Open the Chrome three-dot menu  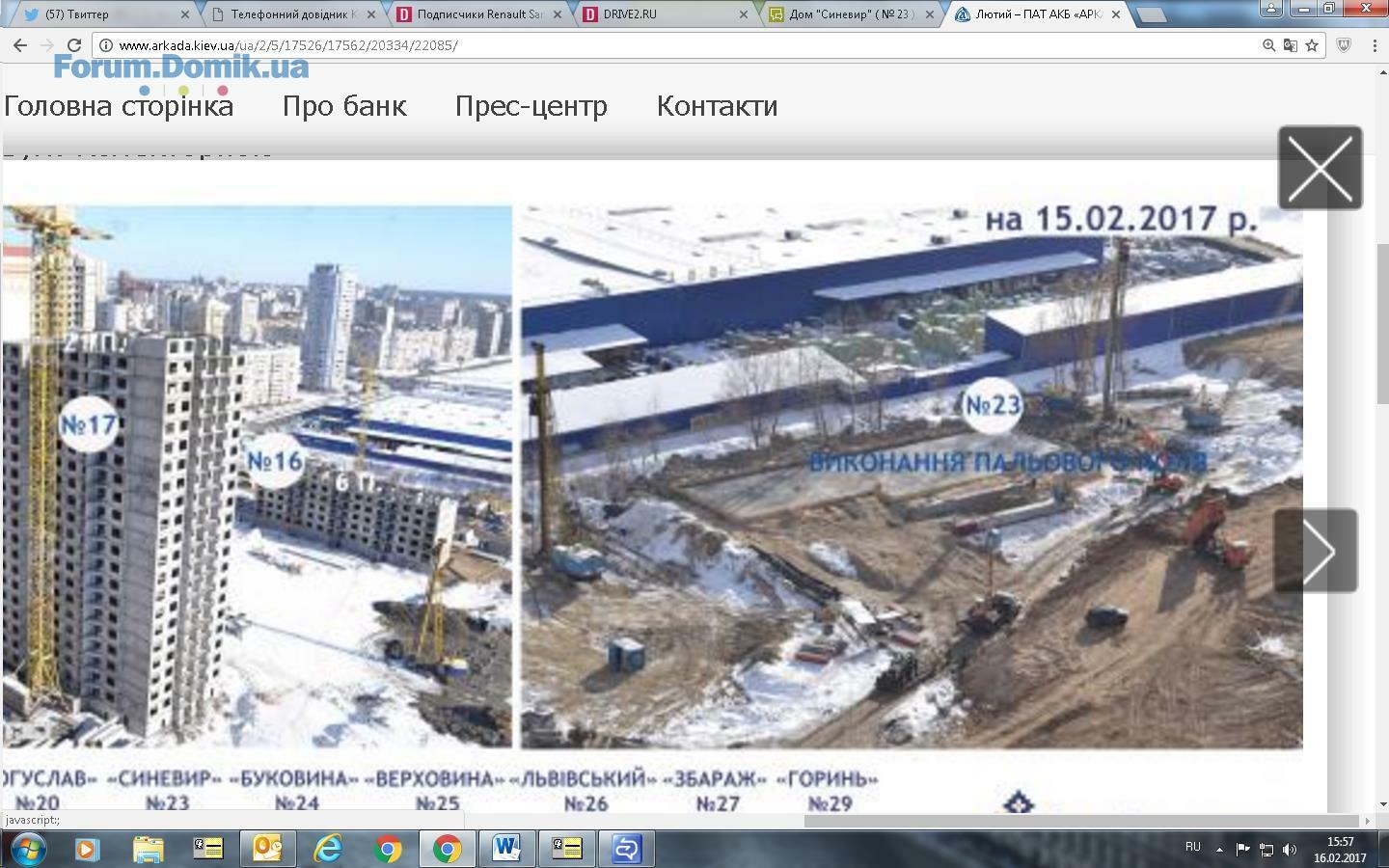(1375, 45)
